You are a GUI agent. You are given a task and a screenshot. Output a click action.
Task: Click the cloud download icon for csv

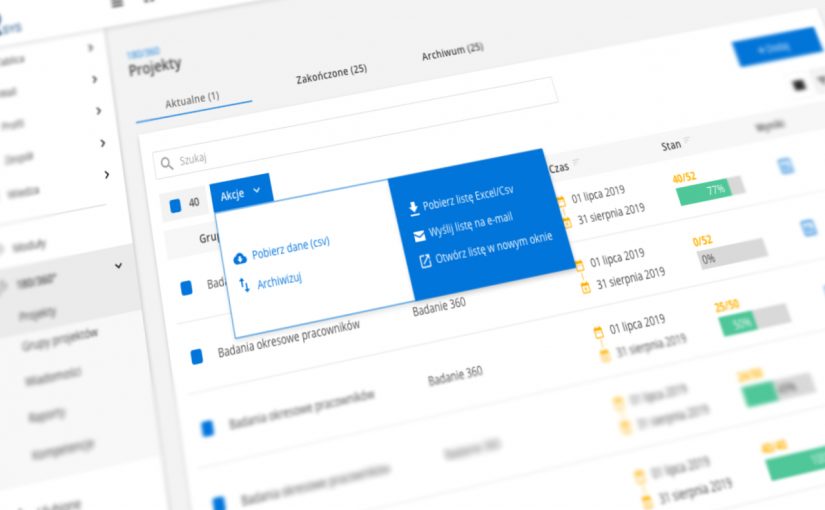240,258
